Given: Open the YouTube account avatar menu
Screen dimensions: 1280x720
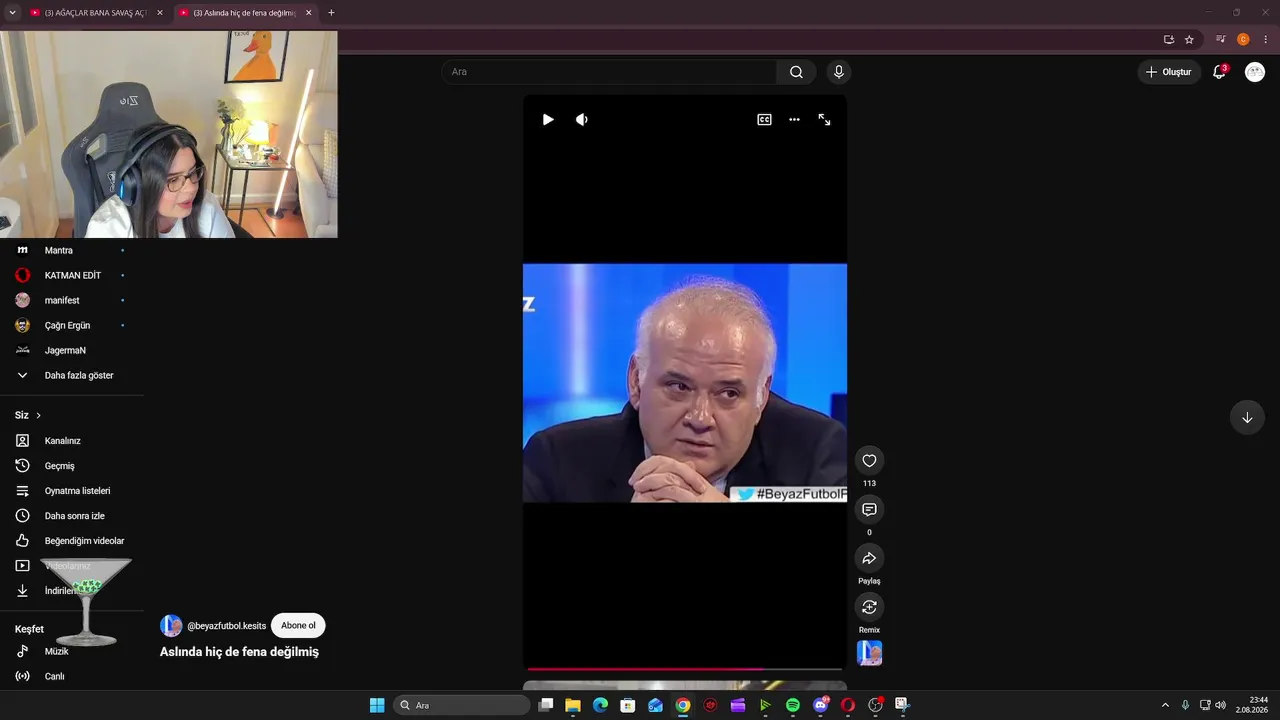Looking at the screenshot, I should 1255,72.
